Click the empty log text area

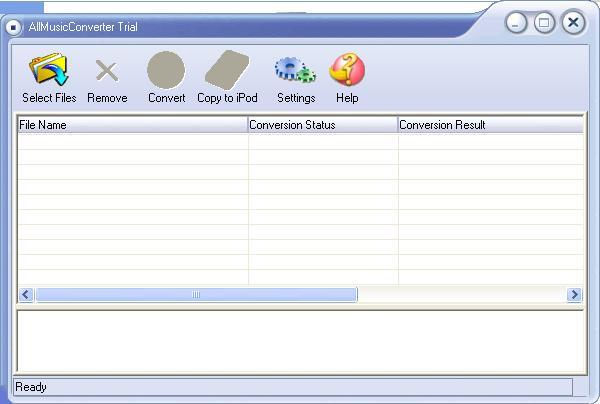point(301,341)
